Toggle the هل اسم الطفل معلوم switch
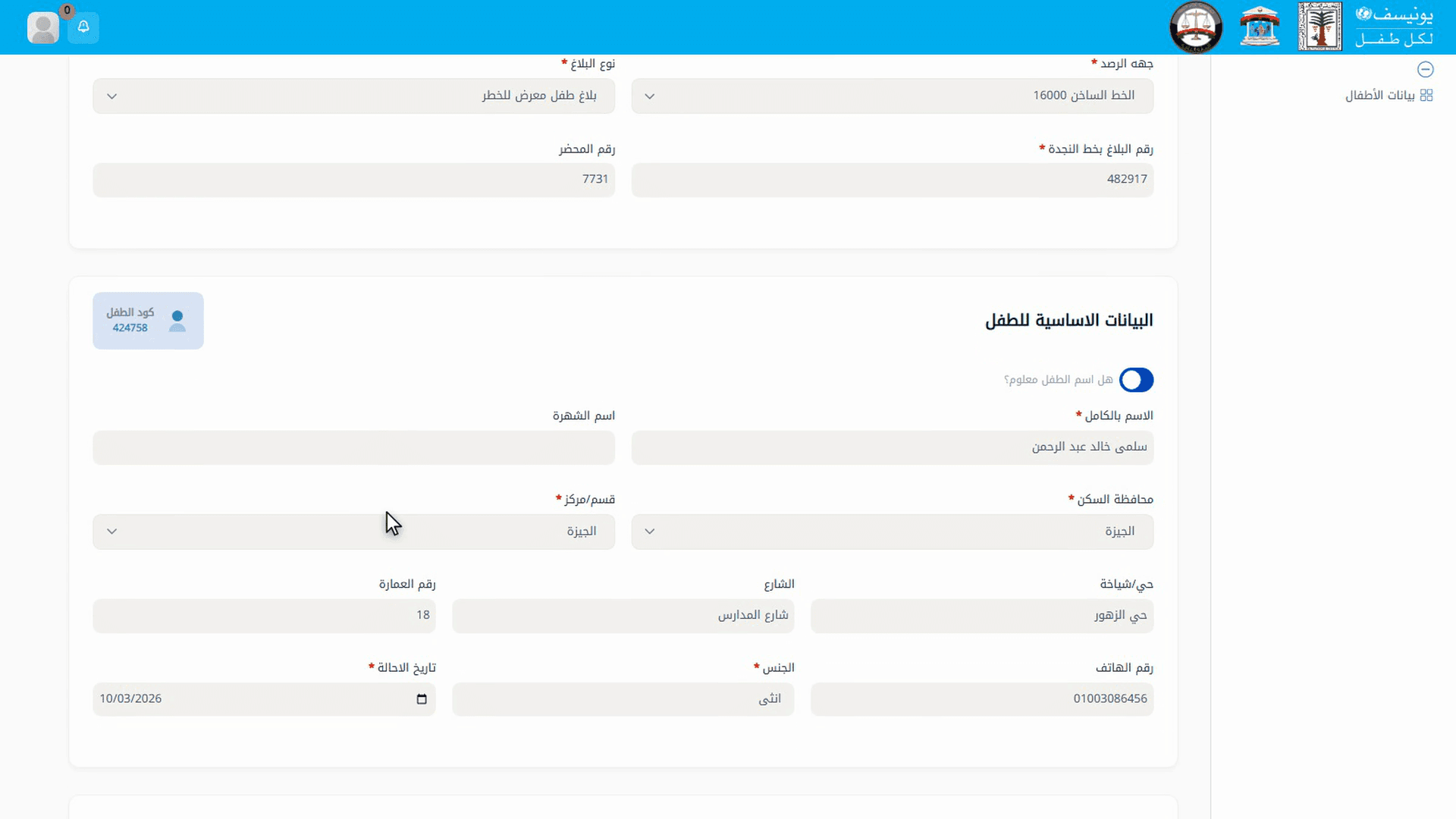This screenshot has height=819, width=1456. 1136,380
